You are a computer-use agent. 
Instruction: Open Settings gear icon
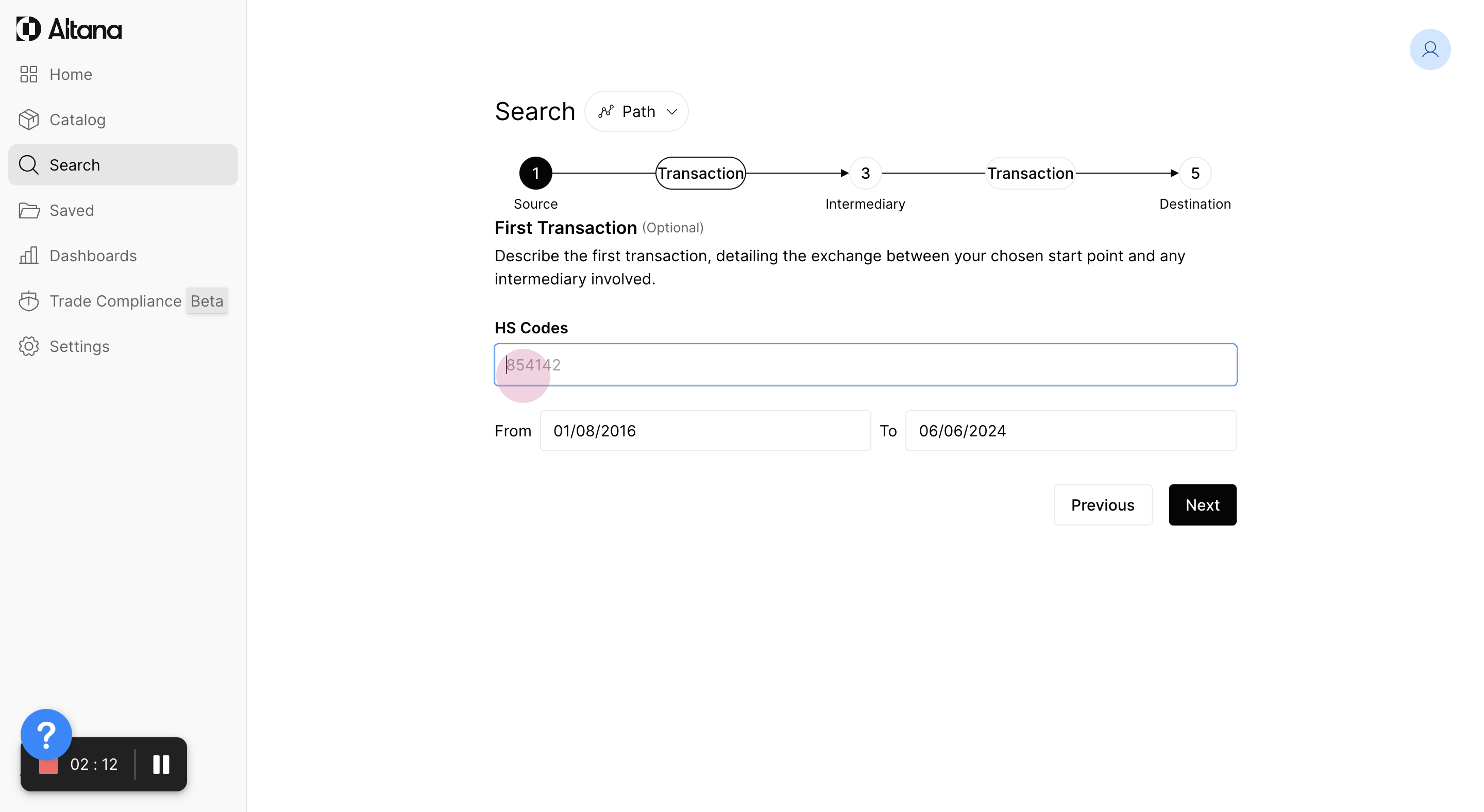tap(28, 347)
